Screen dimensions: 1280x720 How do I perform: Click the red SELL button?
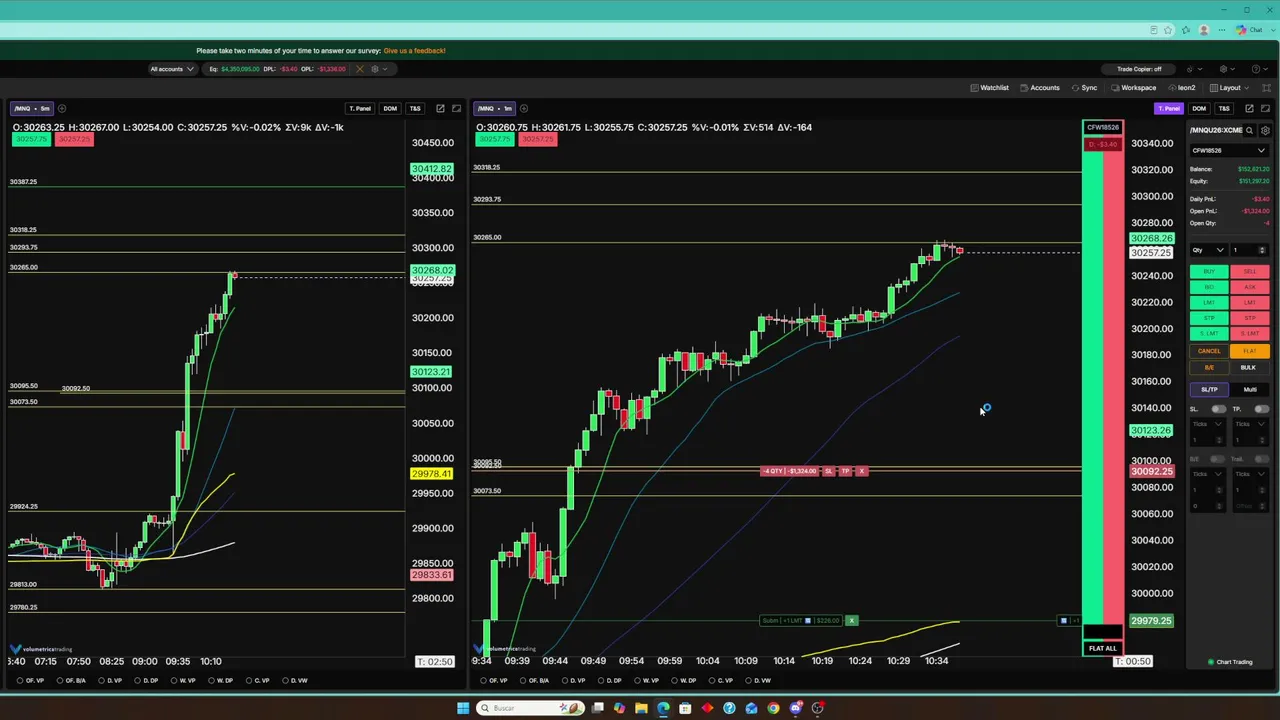tap(1250, 271)
